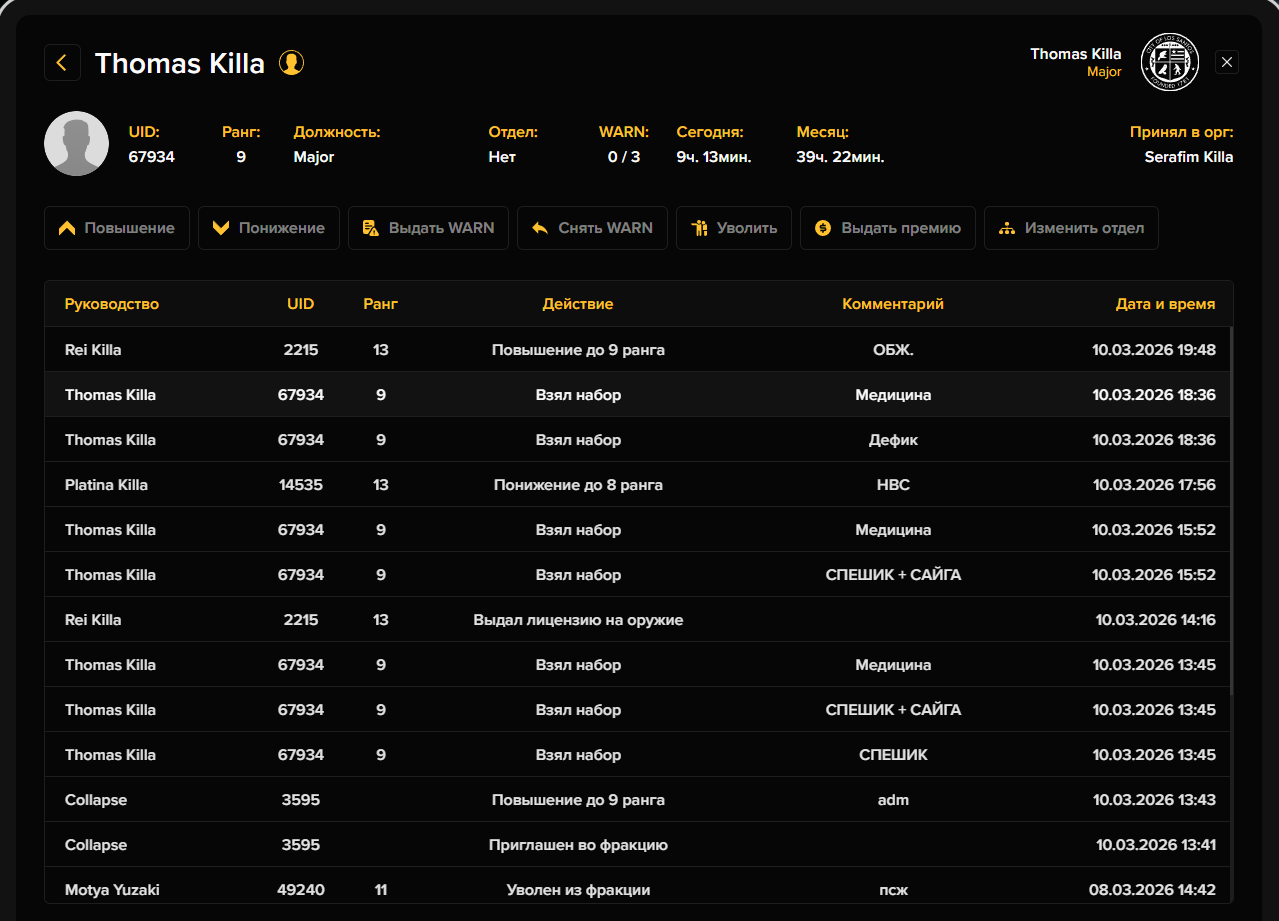Click the Понижение demote button

[x=269, y=228]
